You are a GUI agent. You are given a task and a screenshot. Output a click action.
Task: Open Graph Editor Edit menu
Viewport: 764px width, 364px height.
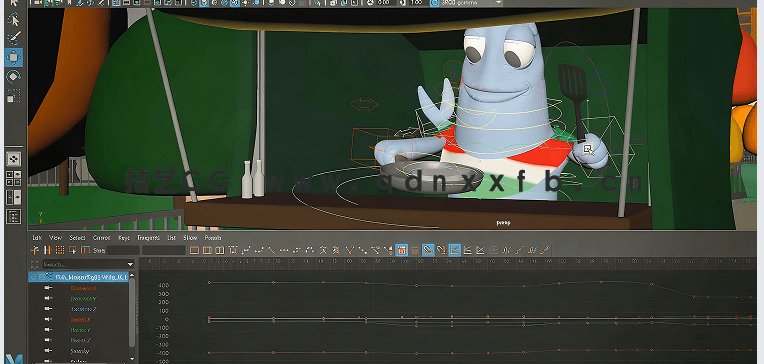[37, 238]
